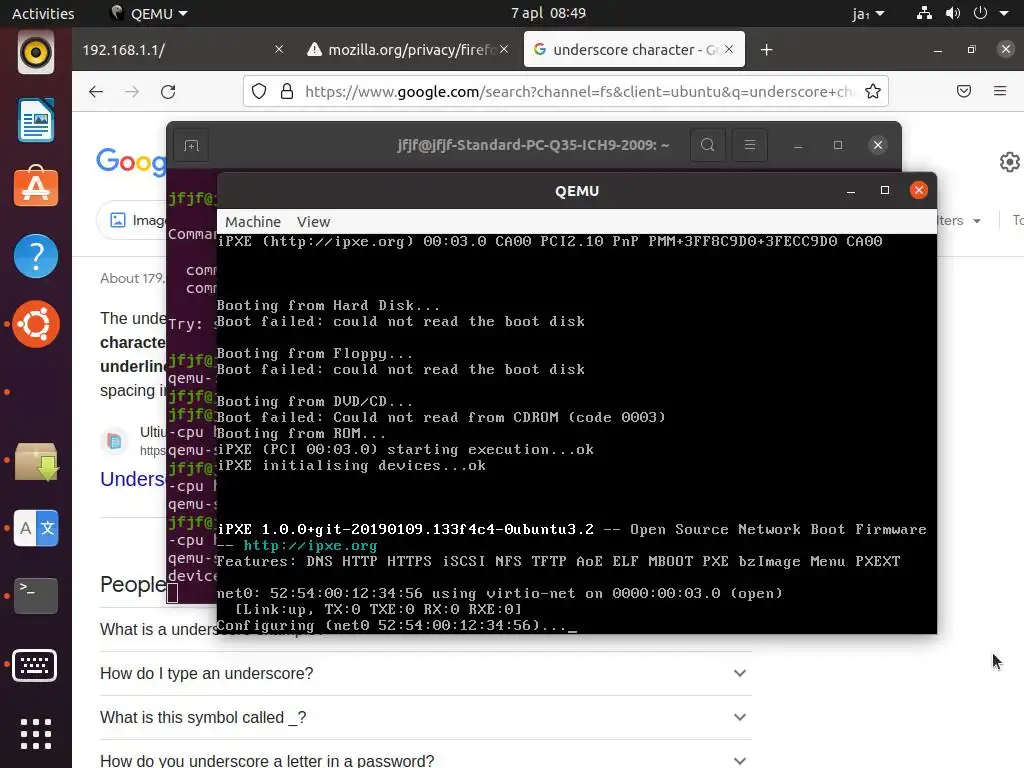The height and width of the screenshot is (768, 1024).
Task: Open the Pocket save icon in Firefox
Action: (964, 91)
